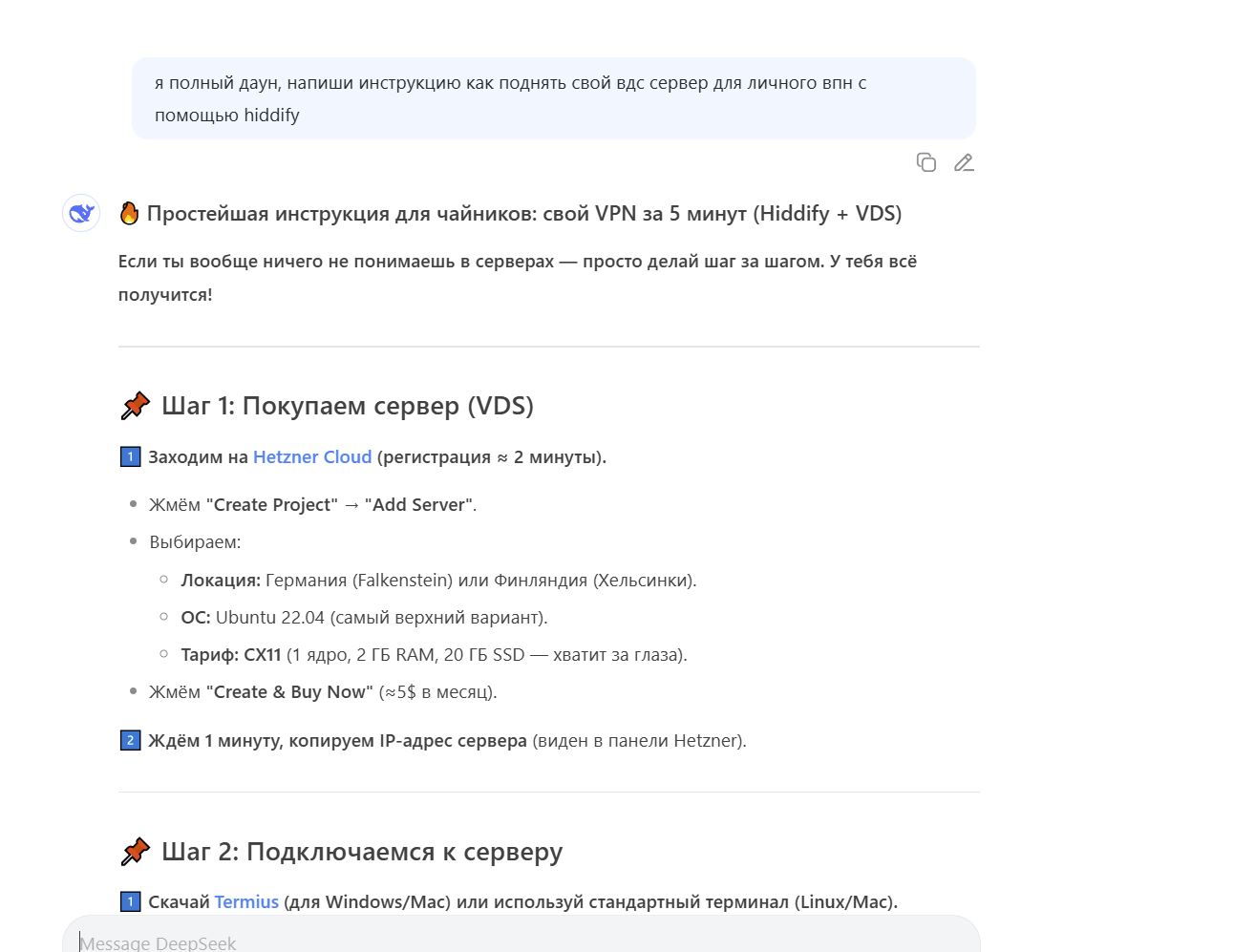Click the DeepSeek whale avatar
The image size is (1234, 952).
pos(81,213)
